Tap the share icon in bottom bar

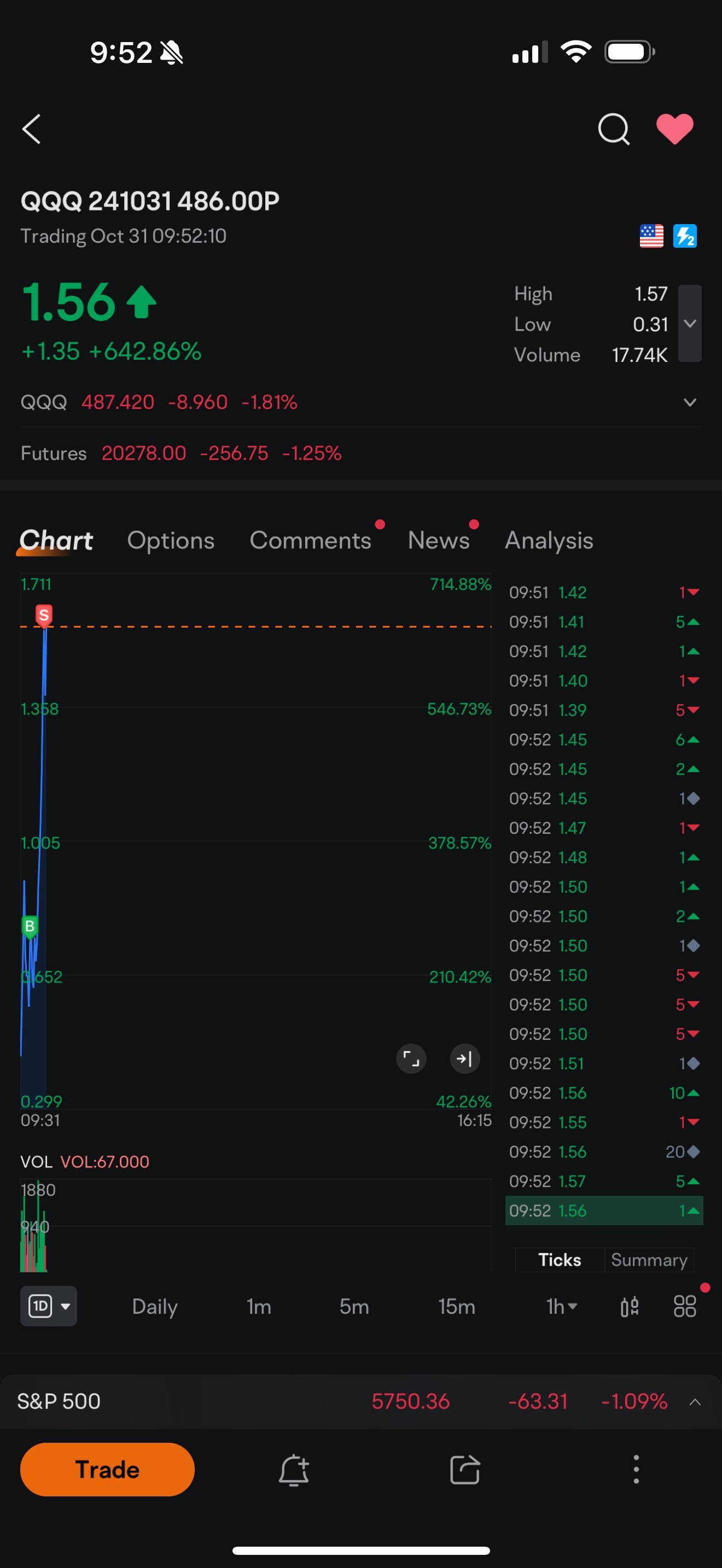pos(465,1470)
